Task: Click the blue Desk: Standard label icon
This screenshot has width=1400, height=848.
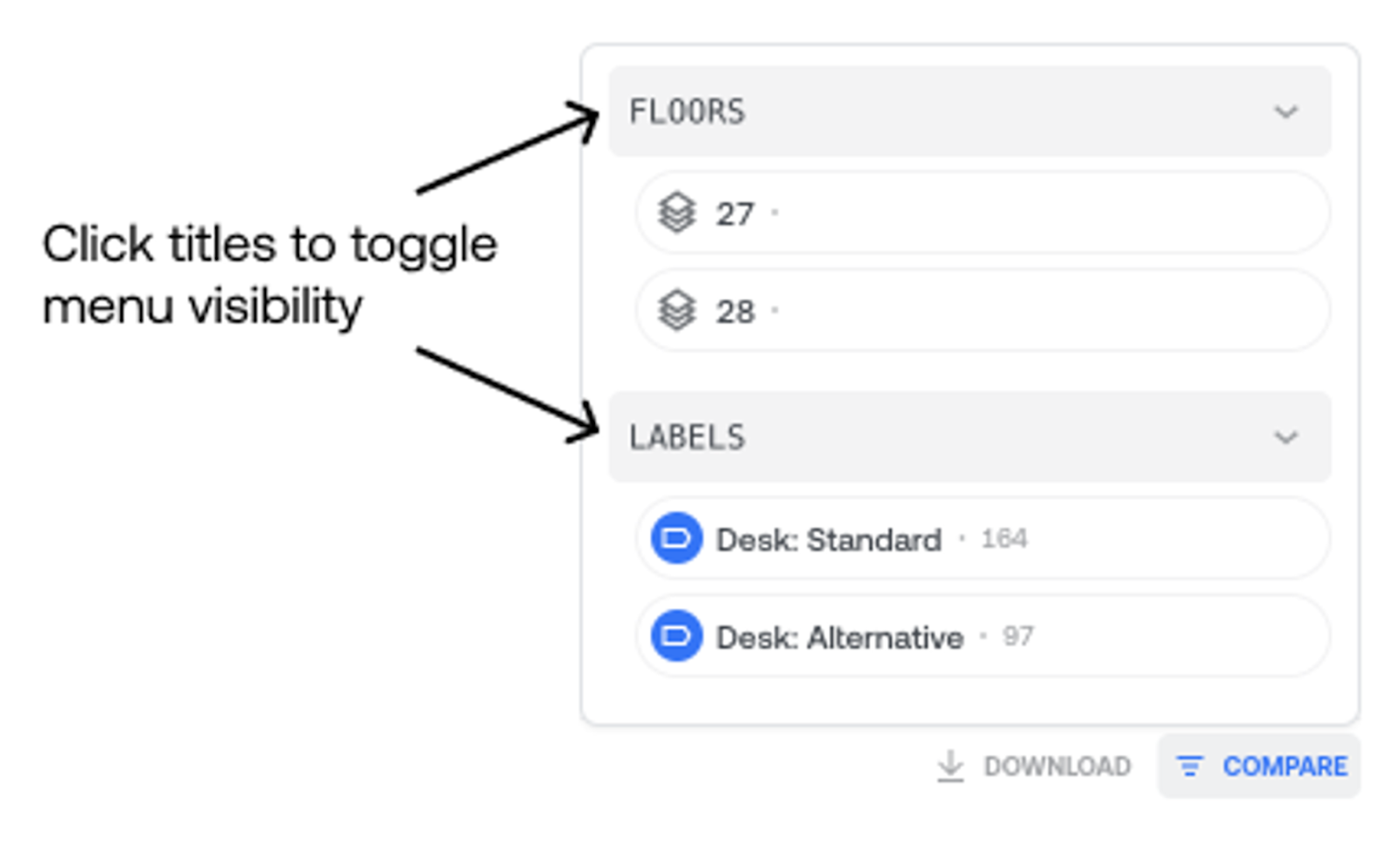Action: 676,538
